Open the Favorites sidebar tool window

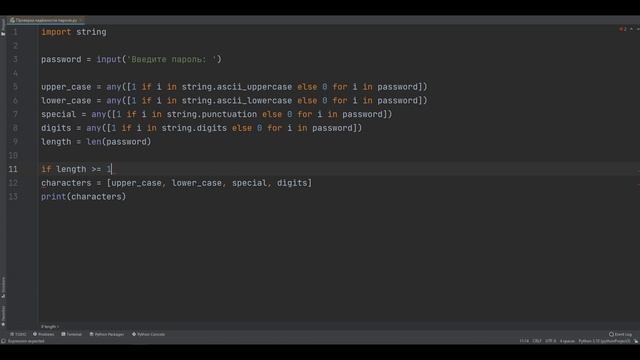coord(3,316)
